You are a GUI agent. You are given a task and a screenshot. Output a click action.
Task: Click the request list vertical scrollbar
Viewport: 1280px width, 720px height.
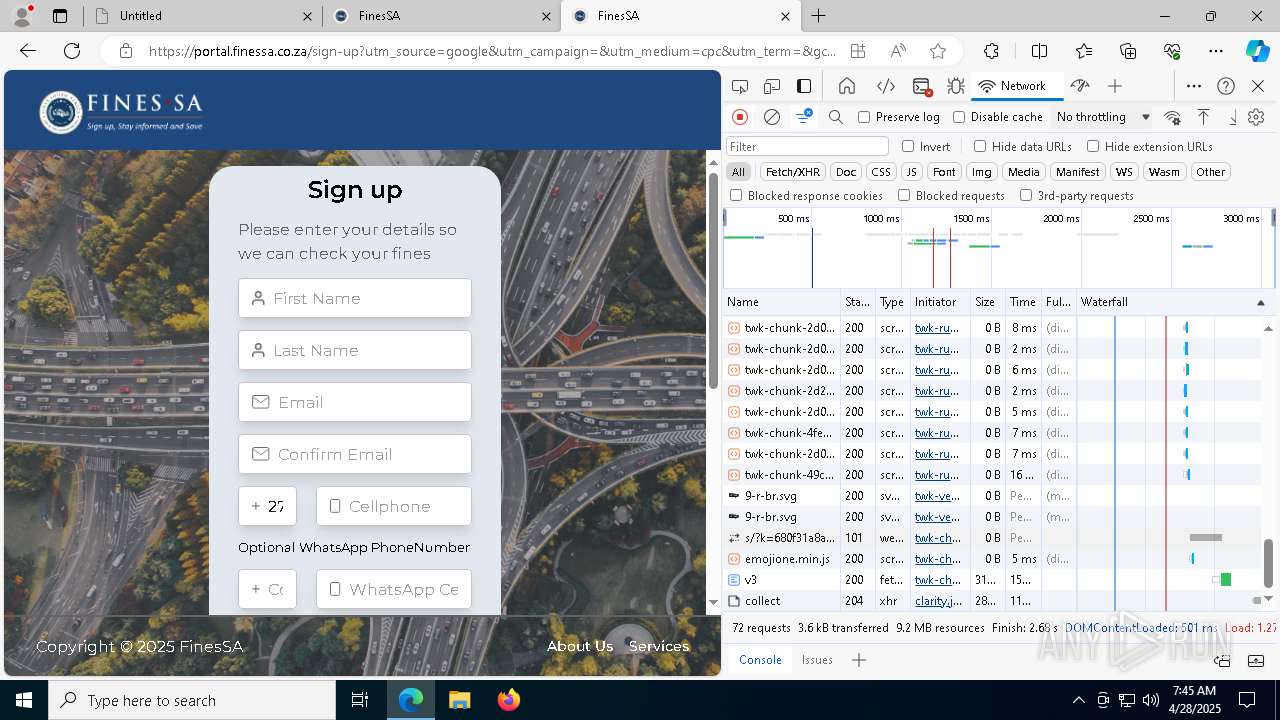pos(1269,563)
